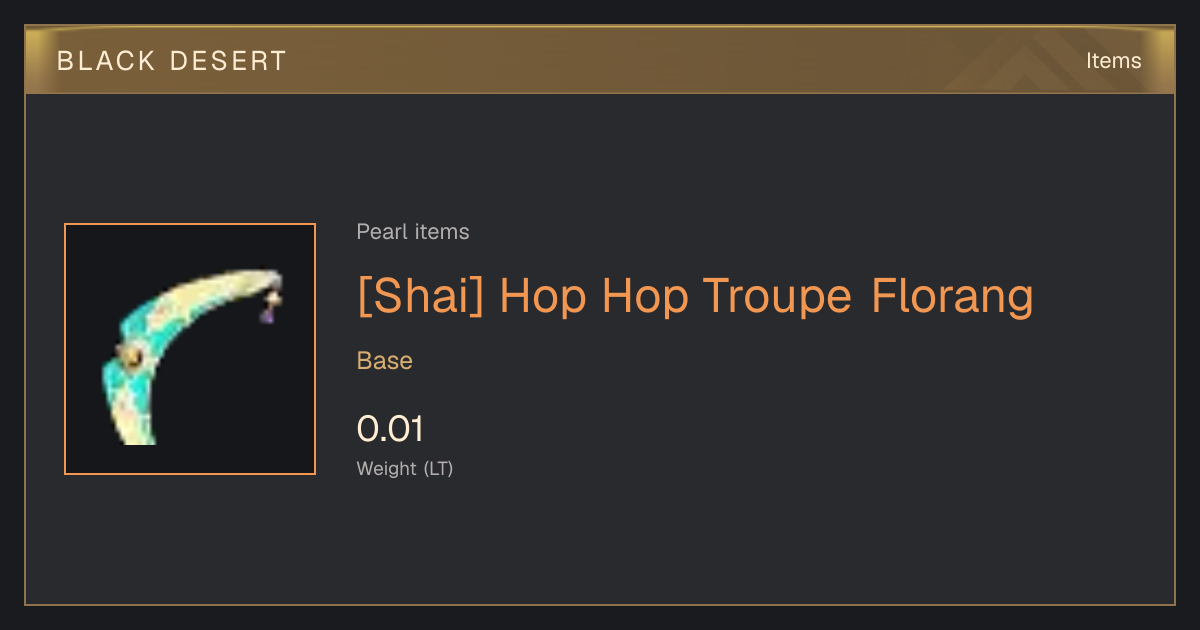Open the Pearl items category

coord(413,232)
